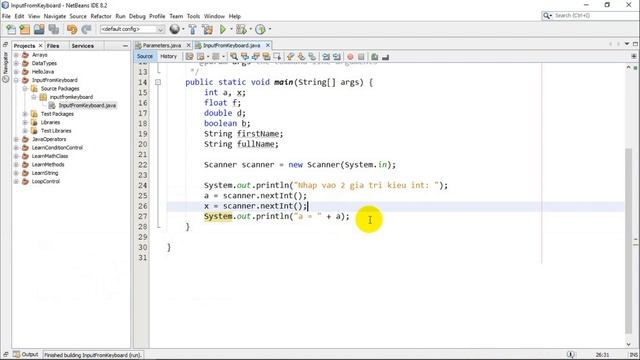640x360 pixels.
Task: Expand the Arrays project node
Action: click(16, 55)
